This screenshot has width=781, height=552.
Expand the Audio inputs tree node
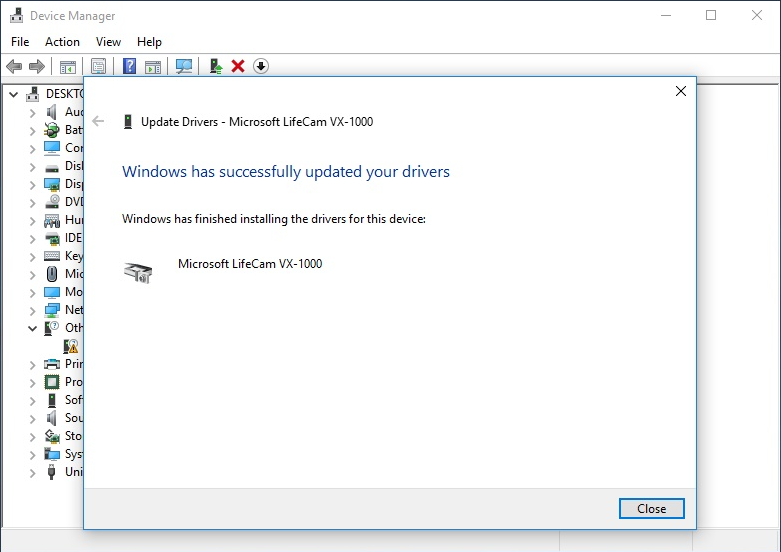click(32, 113)
